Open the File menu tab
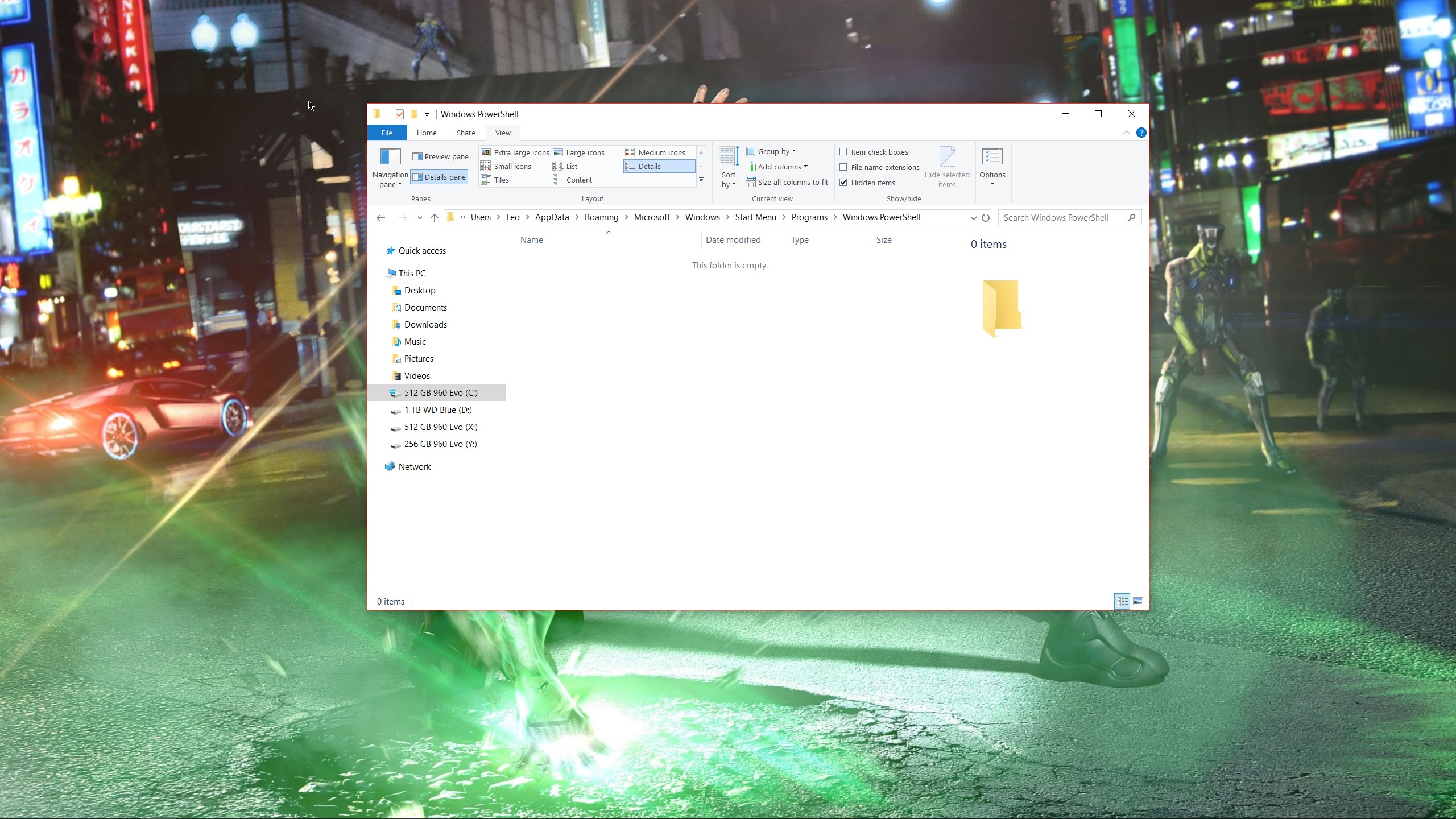Screen dimensions: 1456x819 [387, 133]
